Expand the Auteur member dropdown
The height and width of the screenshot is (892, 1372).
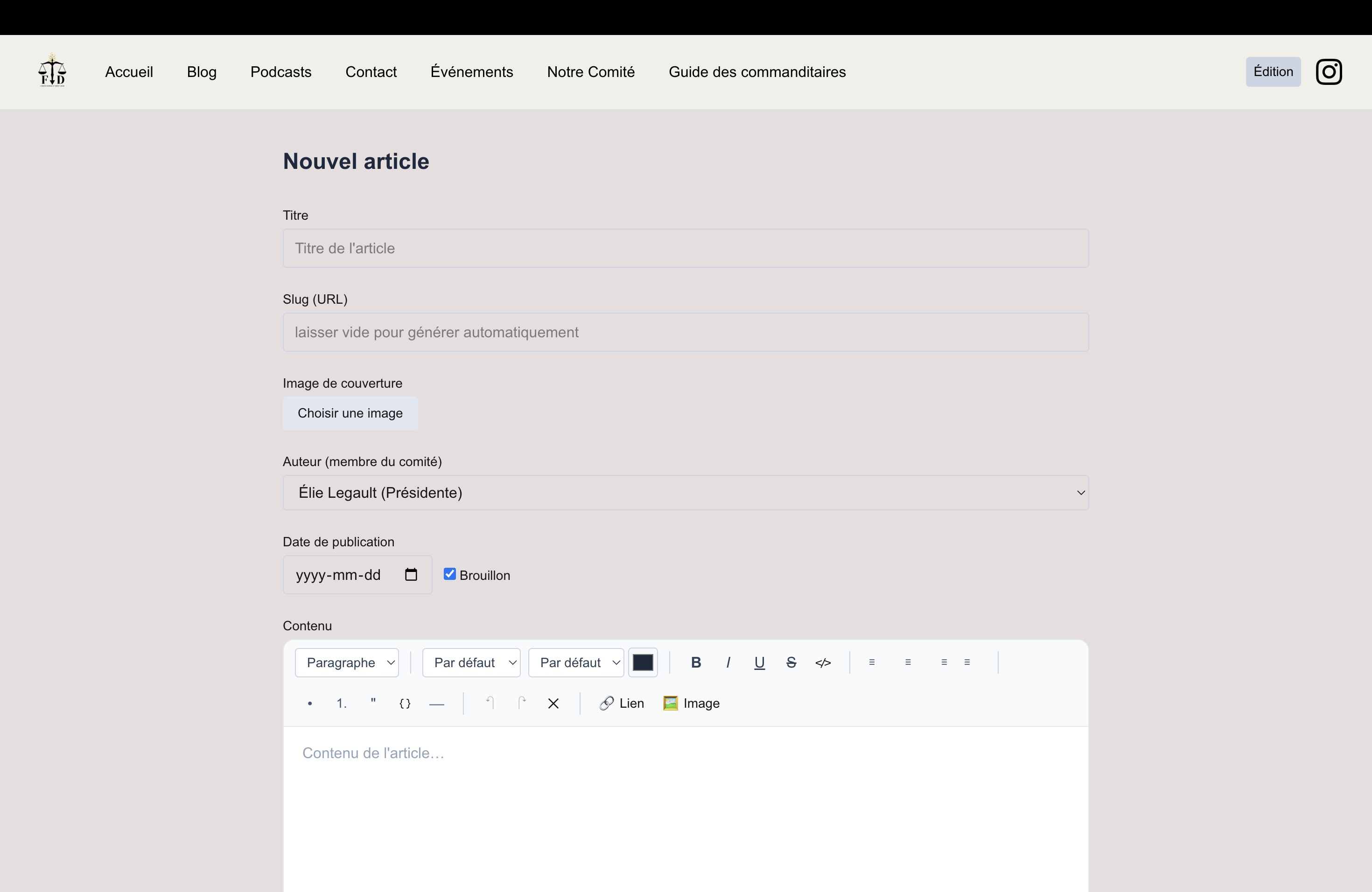click(x=686, y=493)
